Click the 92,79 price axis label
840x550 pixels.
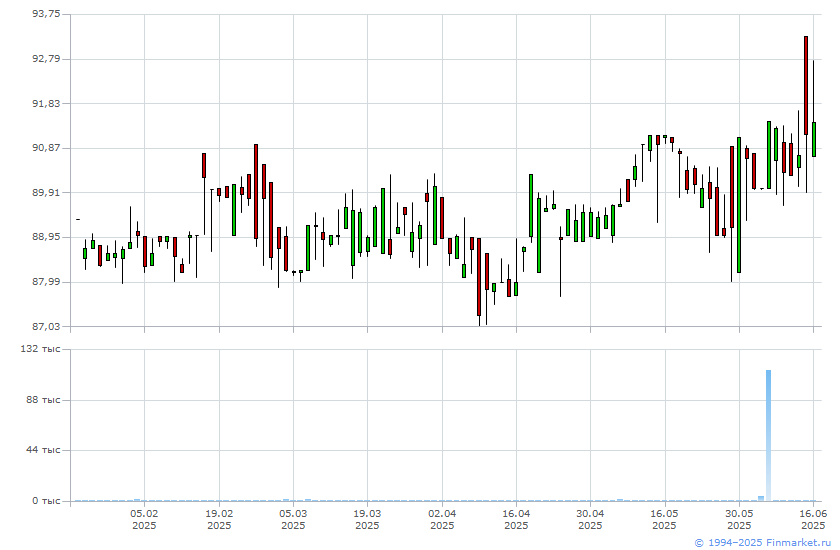point(46,58)
